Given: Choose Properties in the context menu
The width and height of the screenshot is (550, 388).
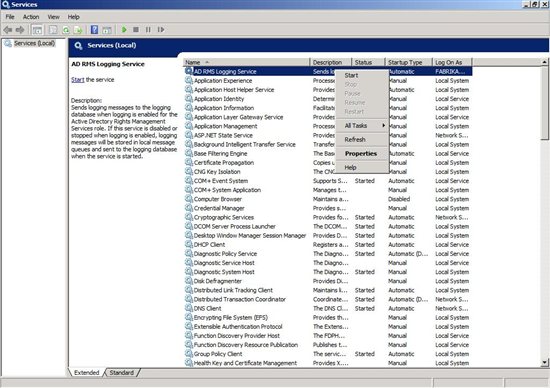Looking at the screenshot, I should [362, 154].
